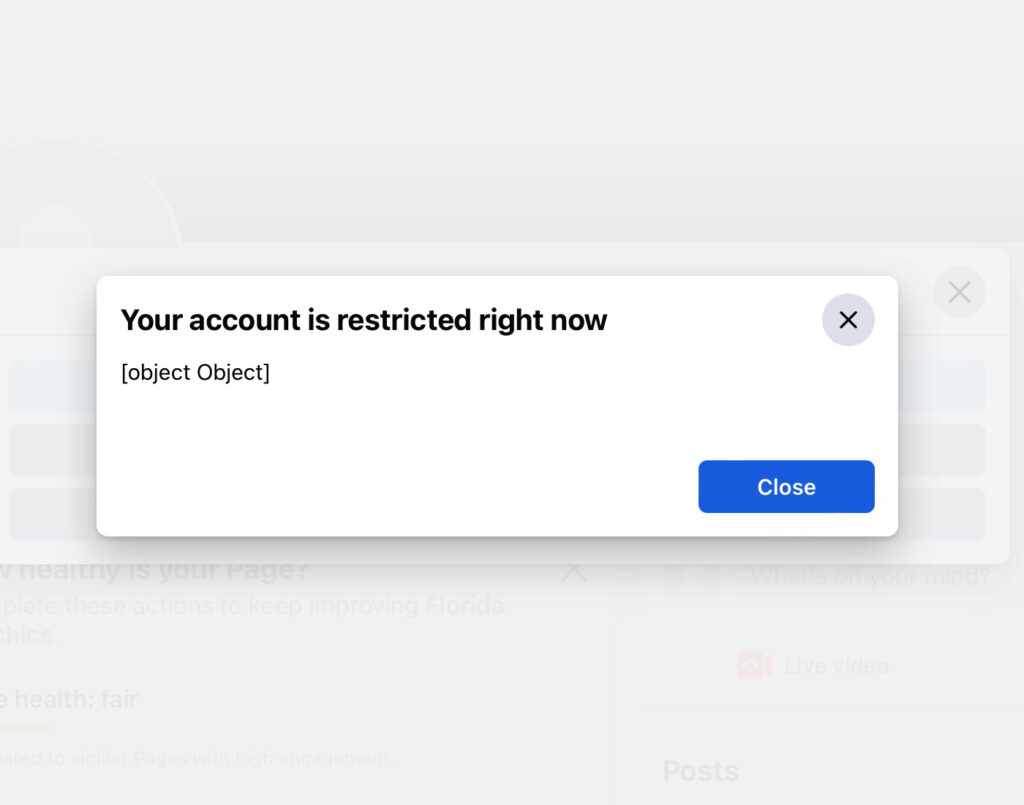Dismiss the 'How healthy is your Page?' card
Image resolution: width=1024 pixels, height=805 pixels.
[x=574, y=572]
